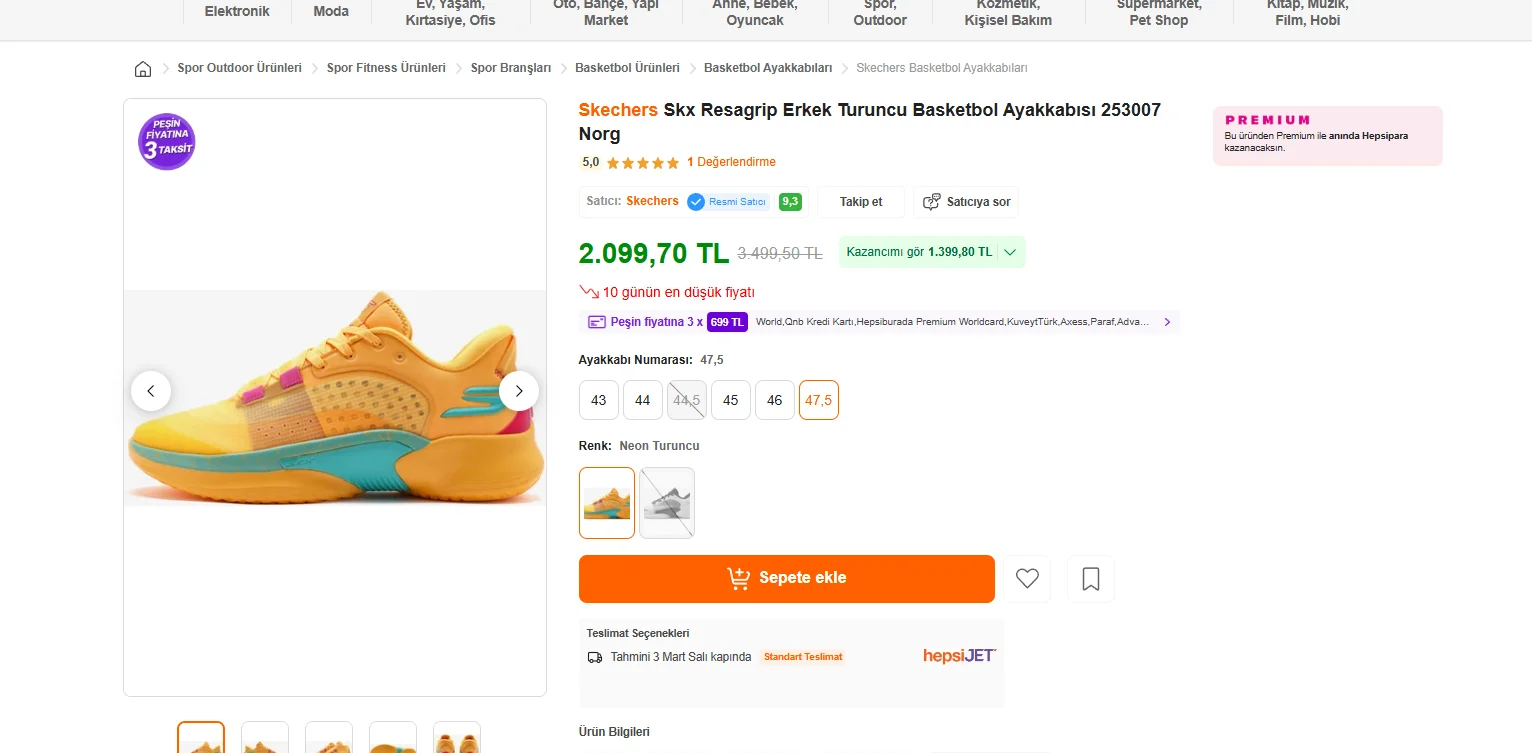Click the Satıcıya sor chat icon
Viewport: 1532px width, 753px height.
[x=932, y=202]
